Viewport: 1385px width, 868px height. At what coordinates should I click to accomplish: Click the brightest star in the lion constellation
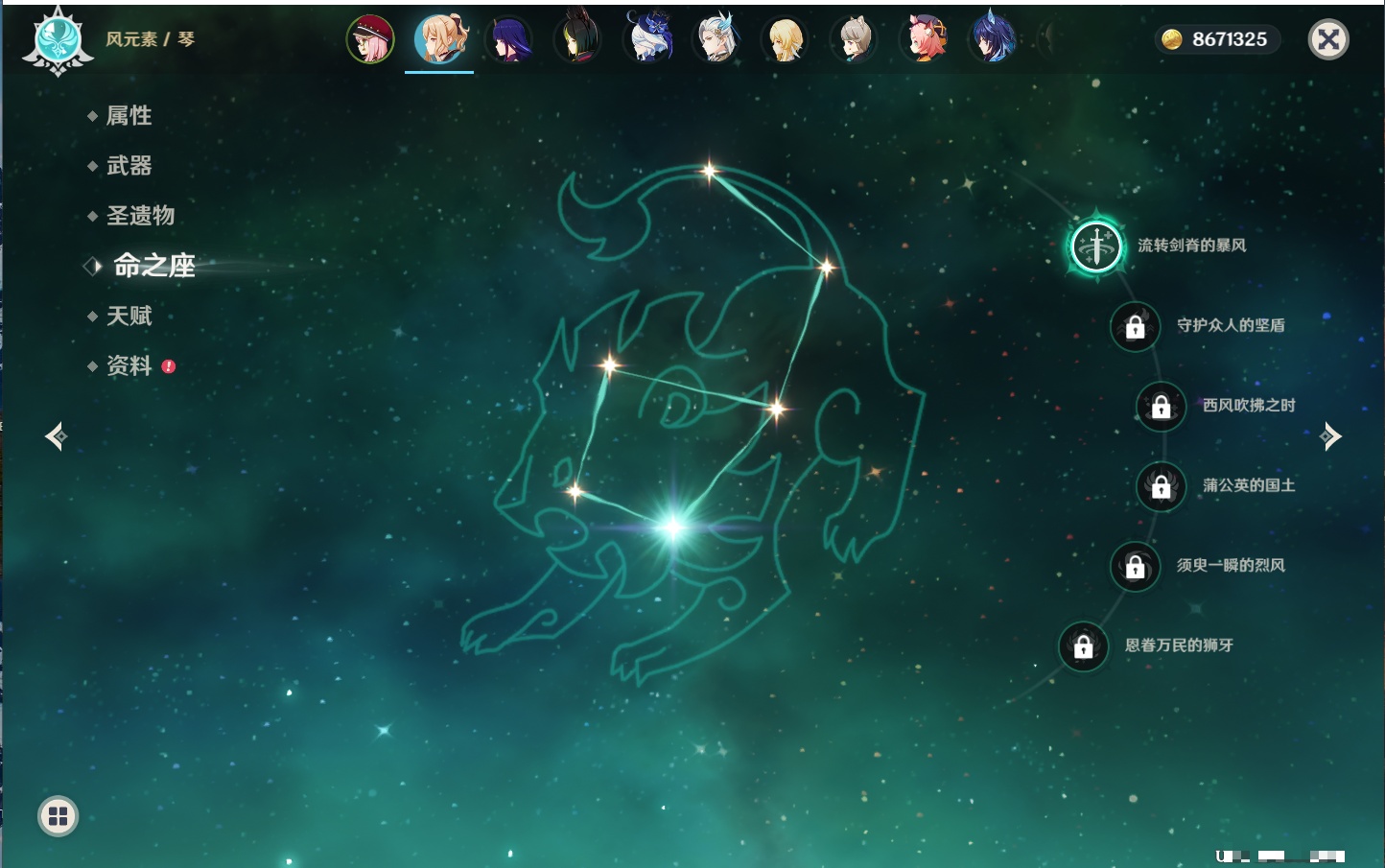673,526
